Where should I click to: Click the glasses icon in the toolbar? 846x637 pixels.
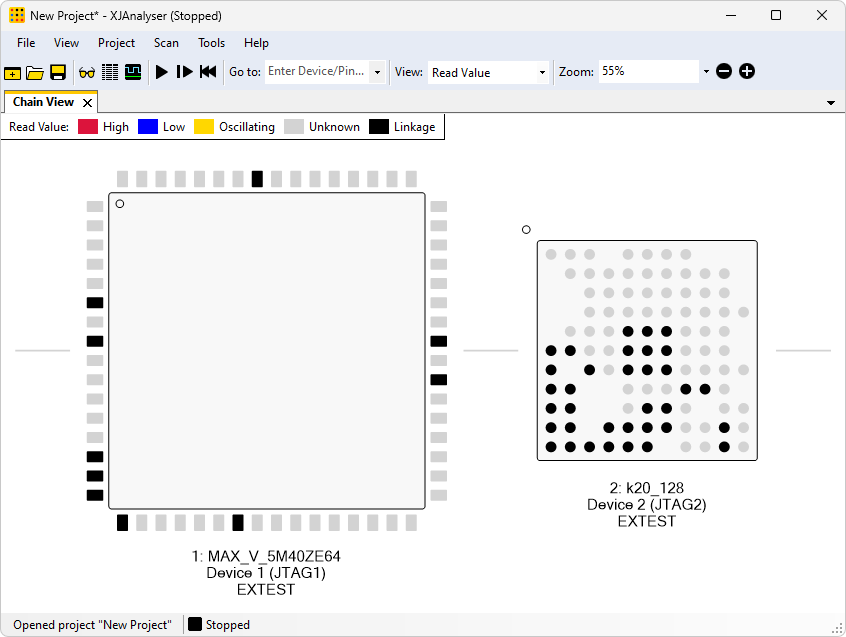pyautogui.click(x=87, y=72)
